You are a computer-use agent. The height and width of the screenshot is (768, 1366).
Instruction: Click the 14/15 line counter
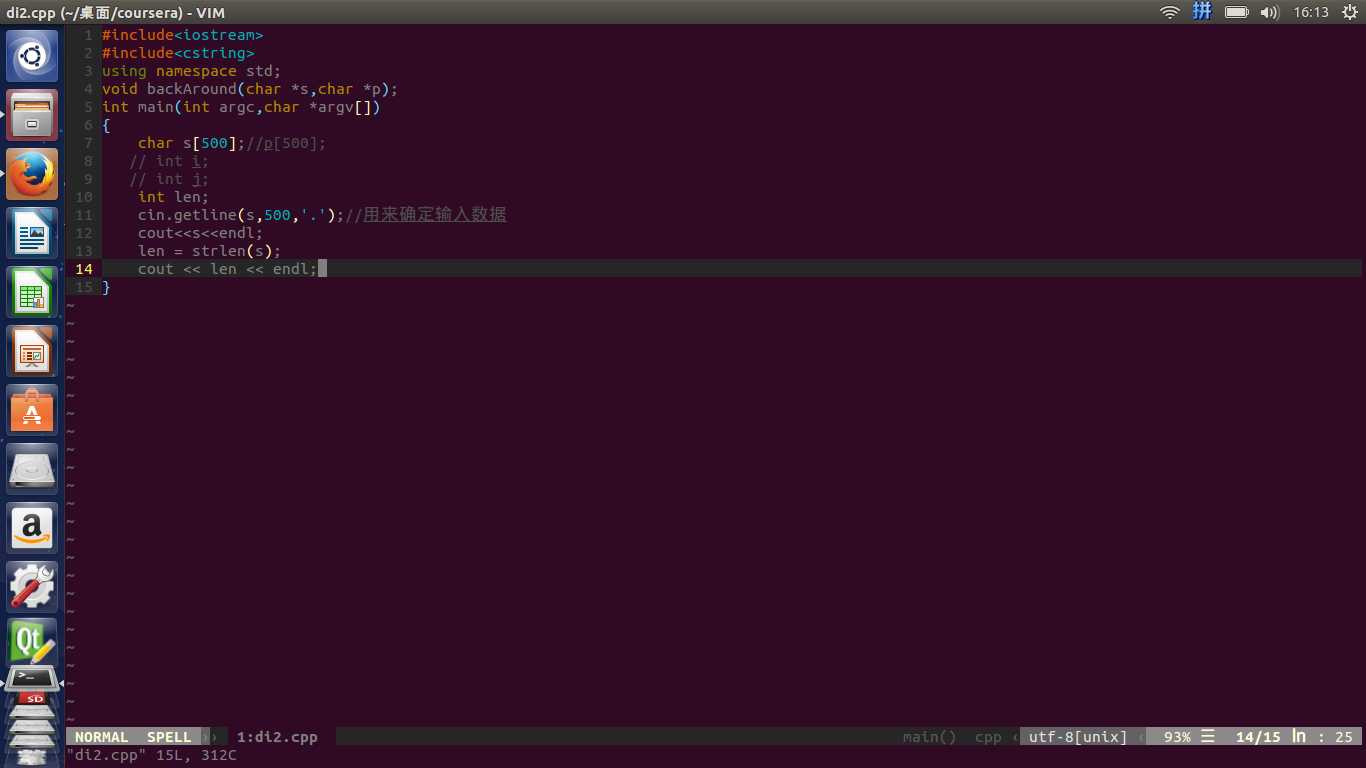[x=1258, y=737]
